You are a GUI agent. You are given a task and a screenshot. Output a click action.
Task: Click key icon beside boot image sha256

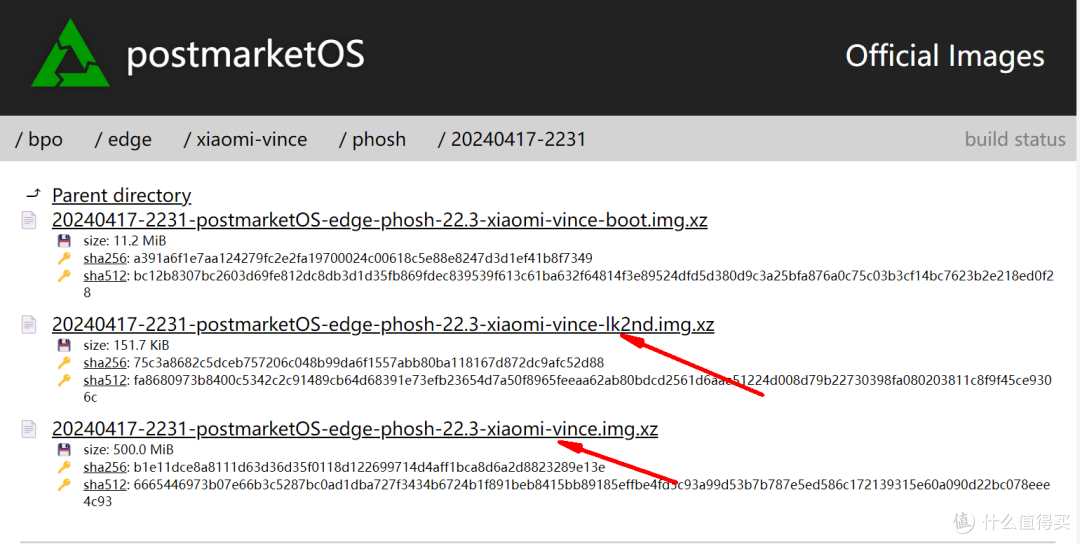[64, 258]
